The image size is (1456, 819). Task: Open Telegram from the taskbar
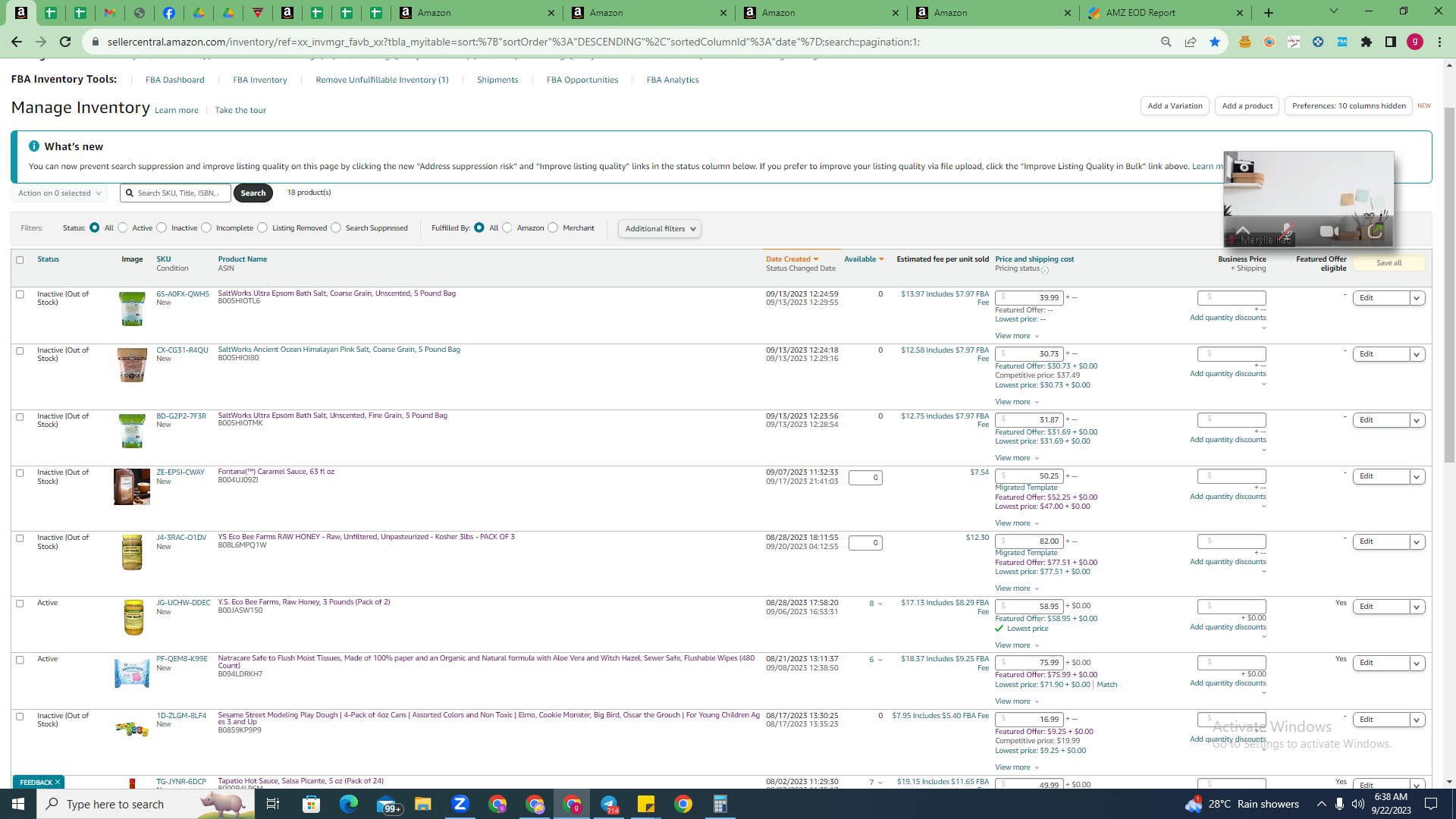609,804
